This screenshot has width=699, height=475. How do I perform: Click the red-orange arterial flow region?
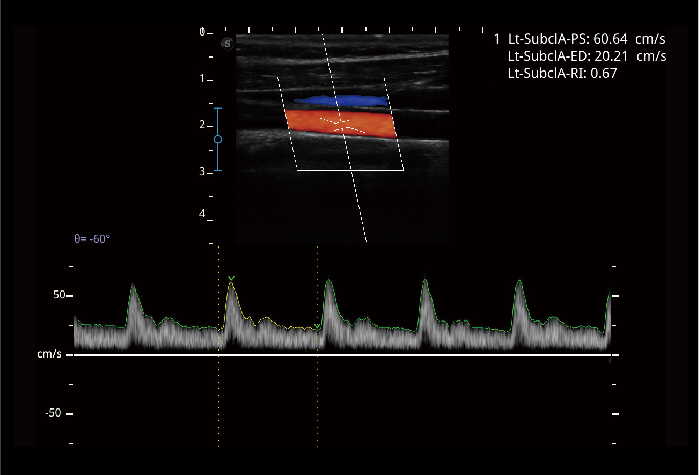click(341, 123)
